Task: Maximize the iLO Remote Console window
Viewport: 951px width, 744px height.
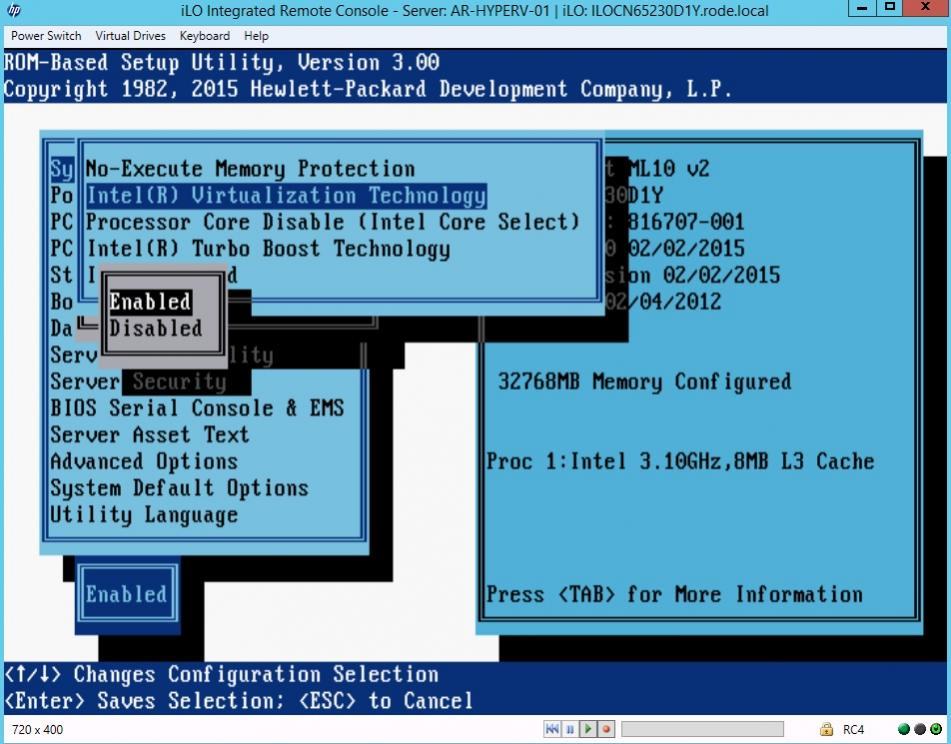Action: pyautogui.click(x=890, y=8)
